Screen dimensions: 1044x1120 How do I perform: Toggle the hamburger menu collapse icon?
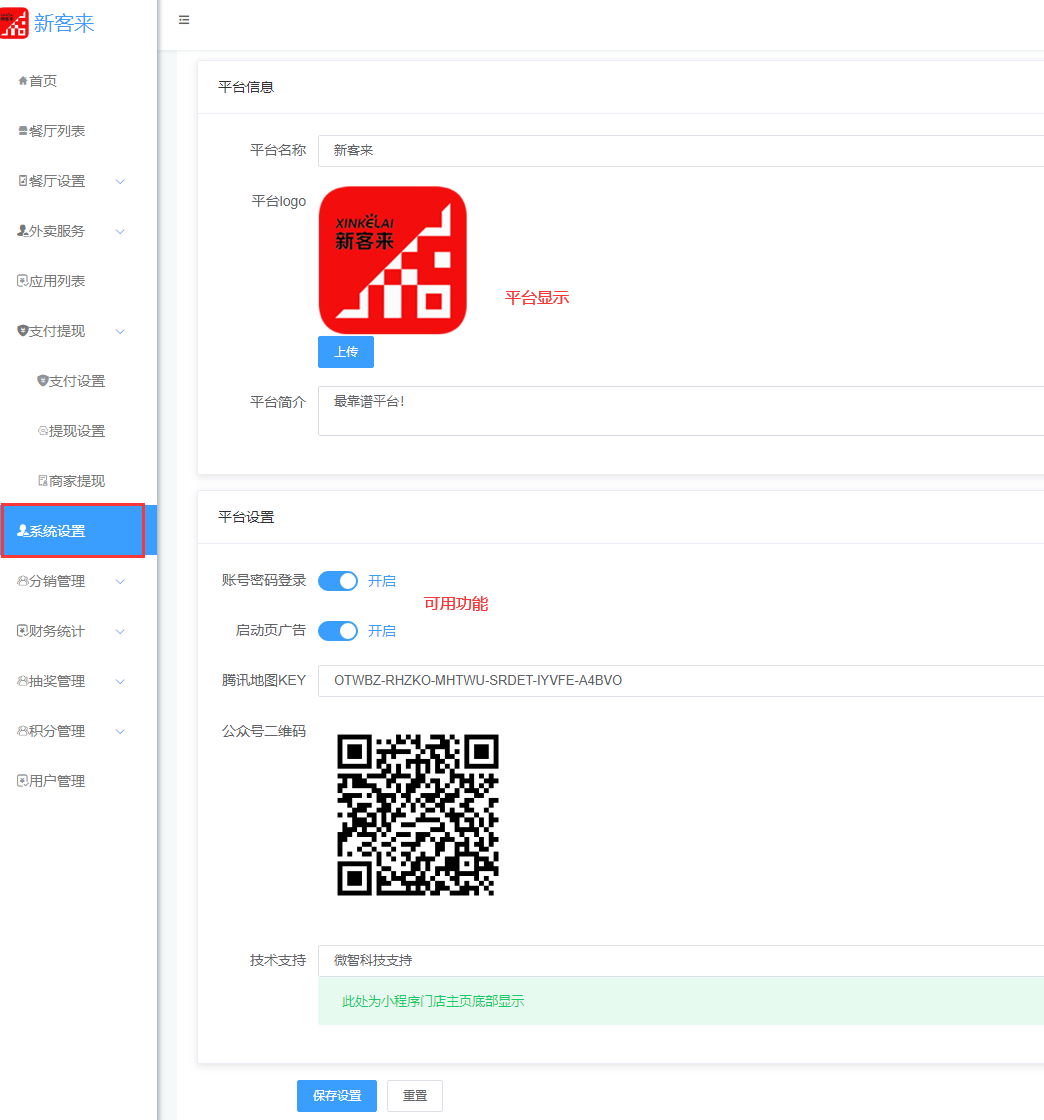coord(184,20)
